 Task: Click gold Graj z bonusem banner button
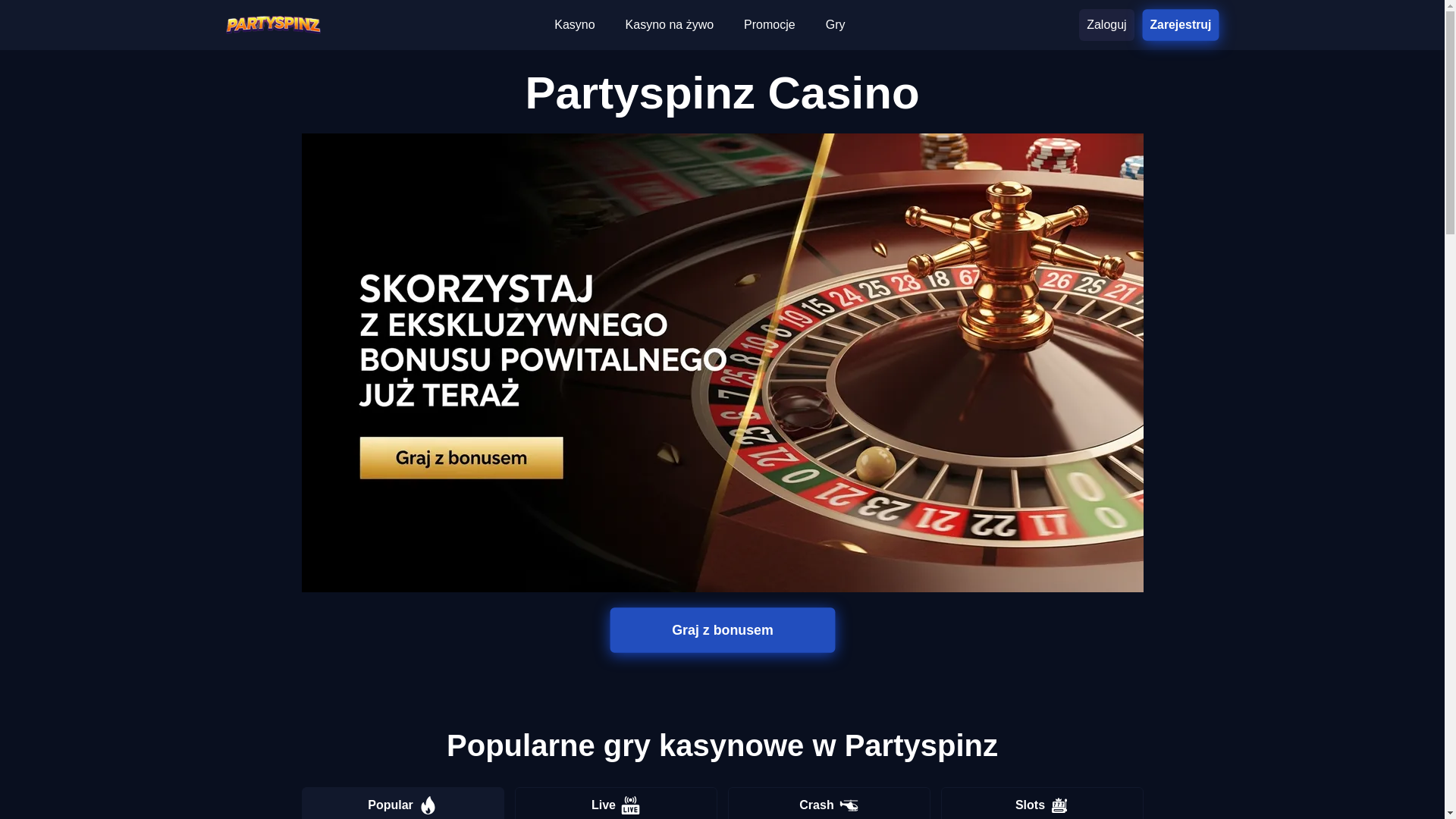461,458
